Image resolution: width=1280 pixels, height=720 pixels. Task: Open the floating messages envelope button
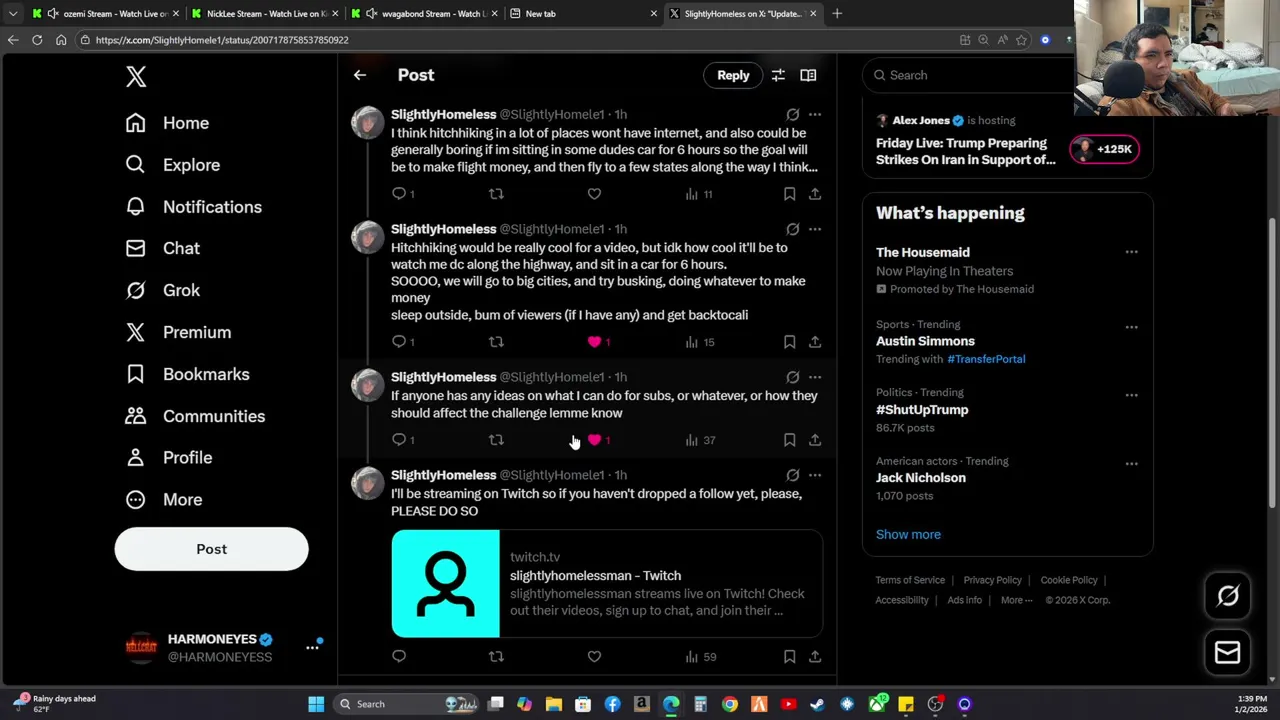(x=1228, y=653)
